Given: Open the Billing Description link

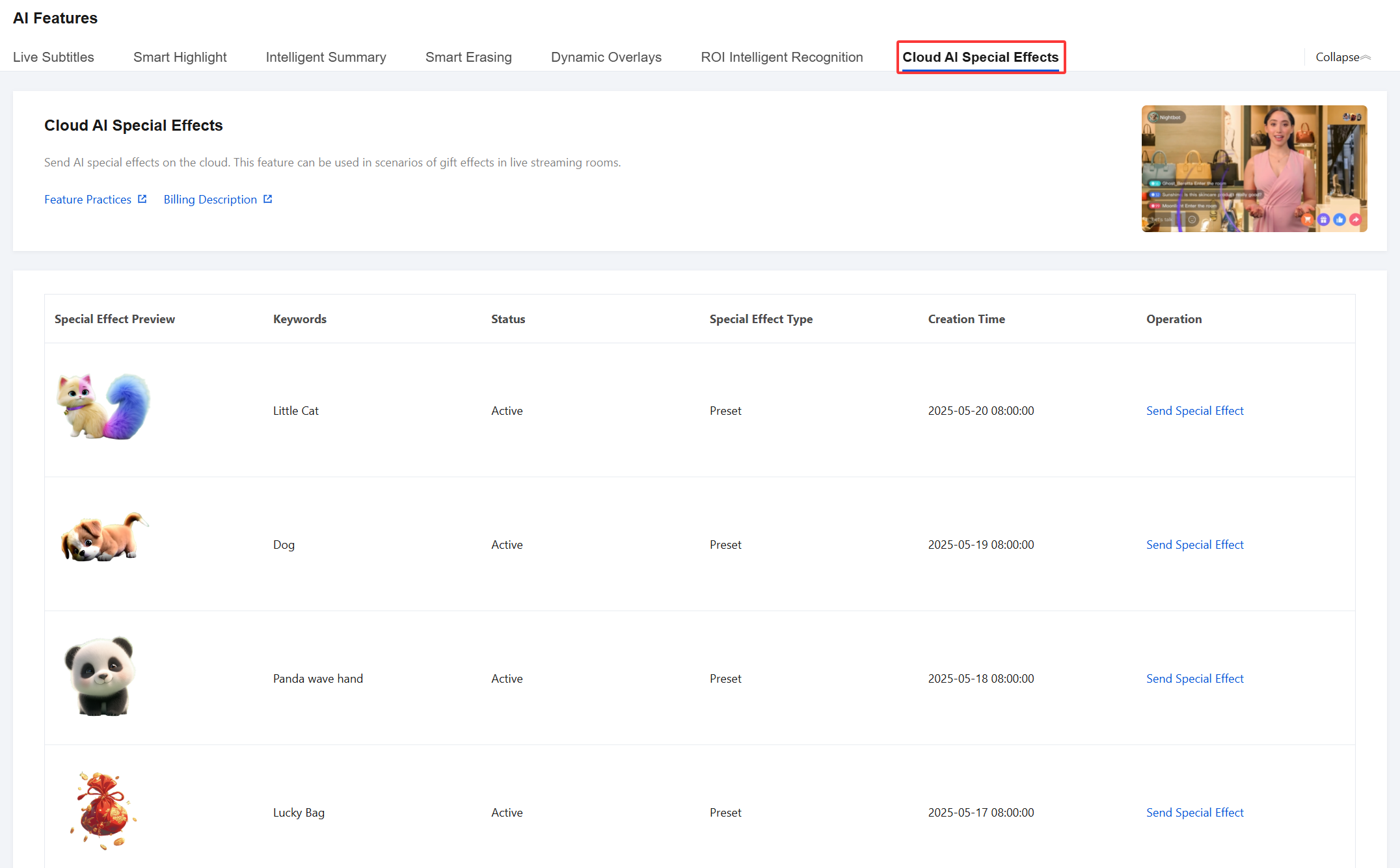Looking at the screenshot, I should coord(210,200).
